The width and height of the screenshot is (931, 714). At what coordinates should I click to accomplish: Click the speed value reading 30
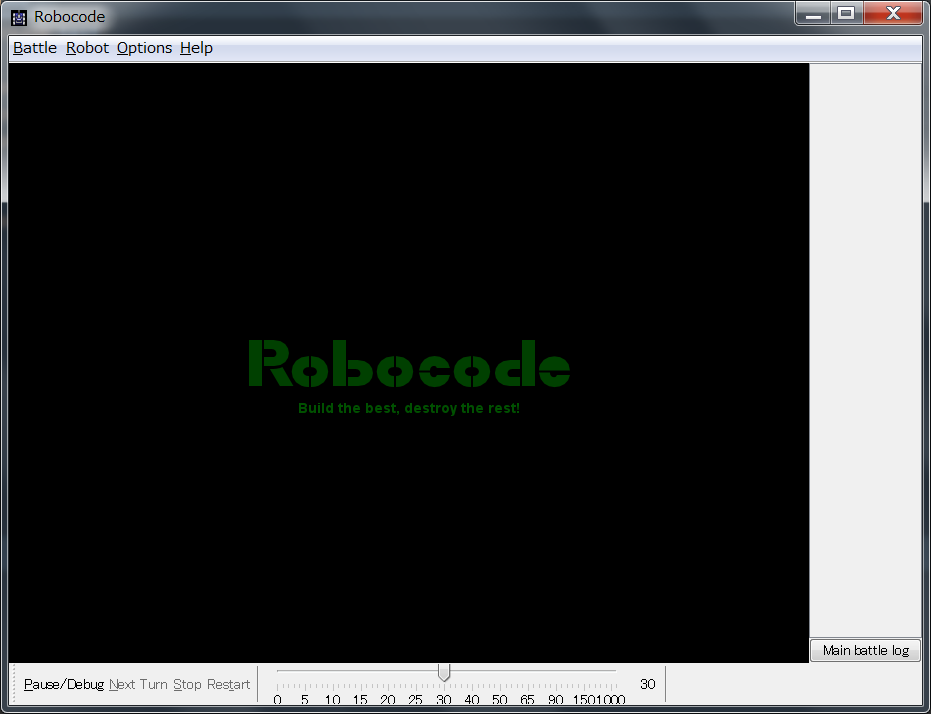coord(647,684)
